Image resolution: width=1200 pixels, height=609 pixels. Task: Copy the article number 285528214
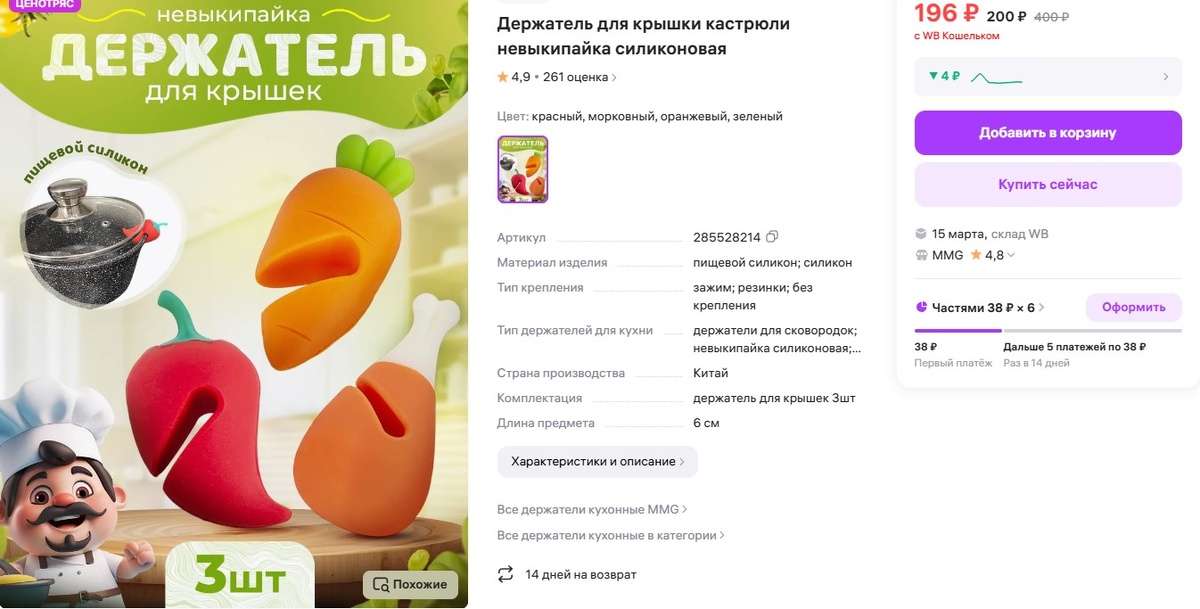coord(772,237)
